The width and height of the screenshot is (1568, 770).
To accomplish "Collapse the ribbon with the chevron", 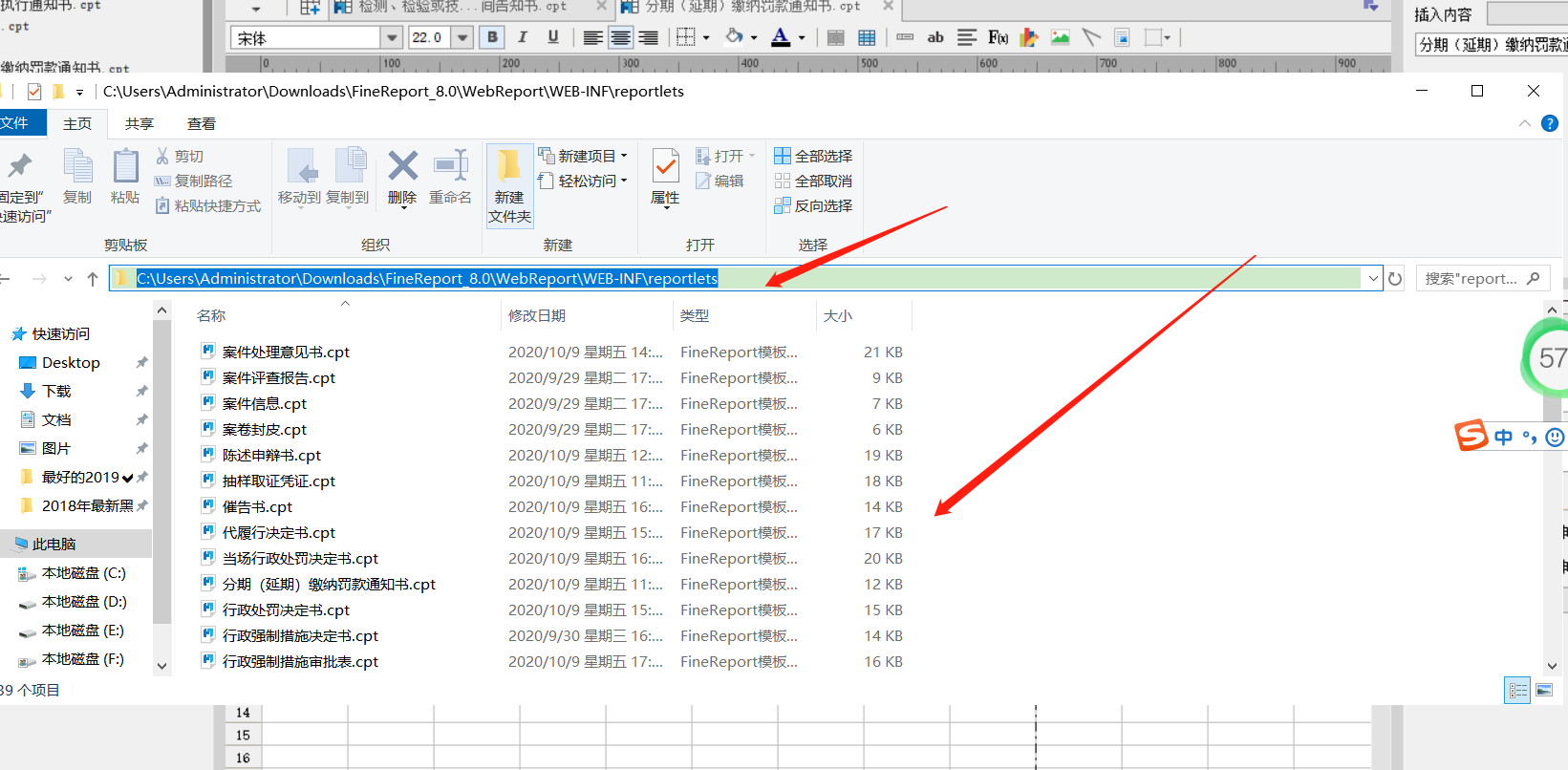I will [1525, 123].
